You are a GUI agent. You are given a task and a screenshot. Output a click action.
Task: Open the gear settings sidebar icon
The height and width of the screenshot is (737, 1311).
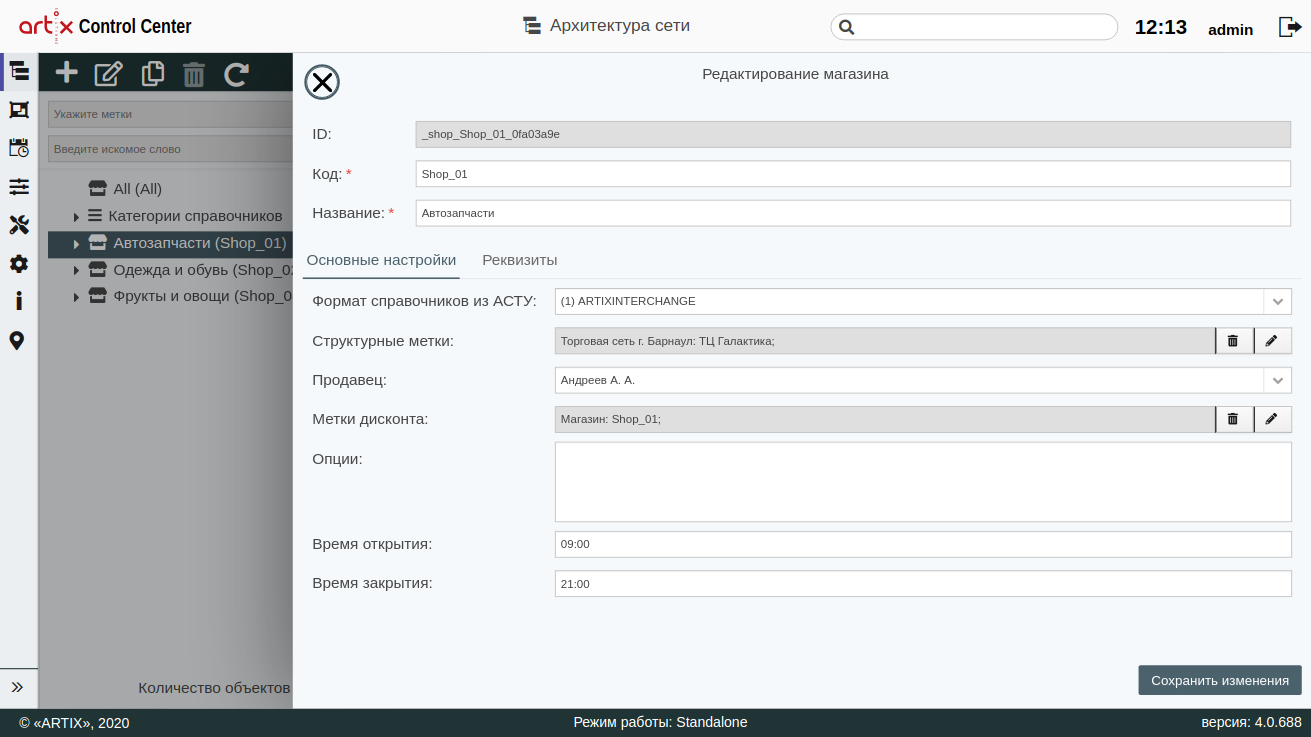pos(19,264)
